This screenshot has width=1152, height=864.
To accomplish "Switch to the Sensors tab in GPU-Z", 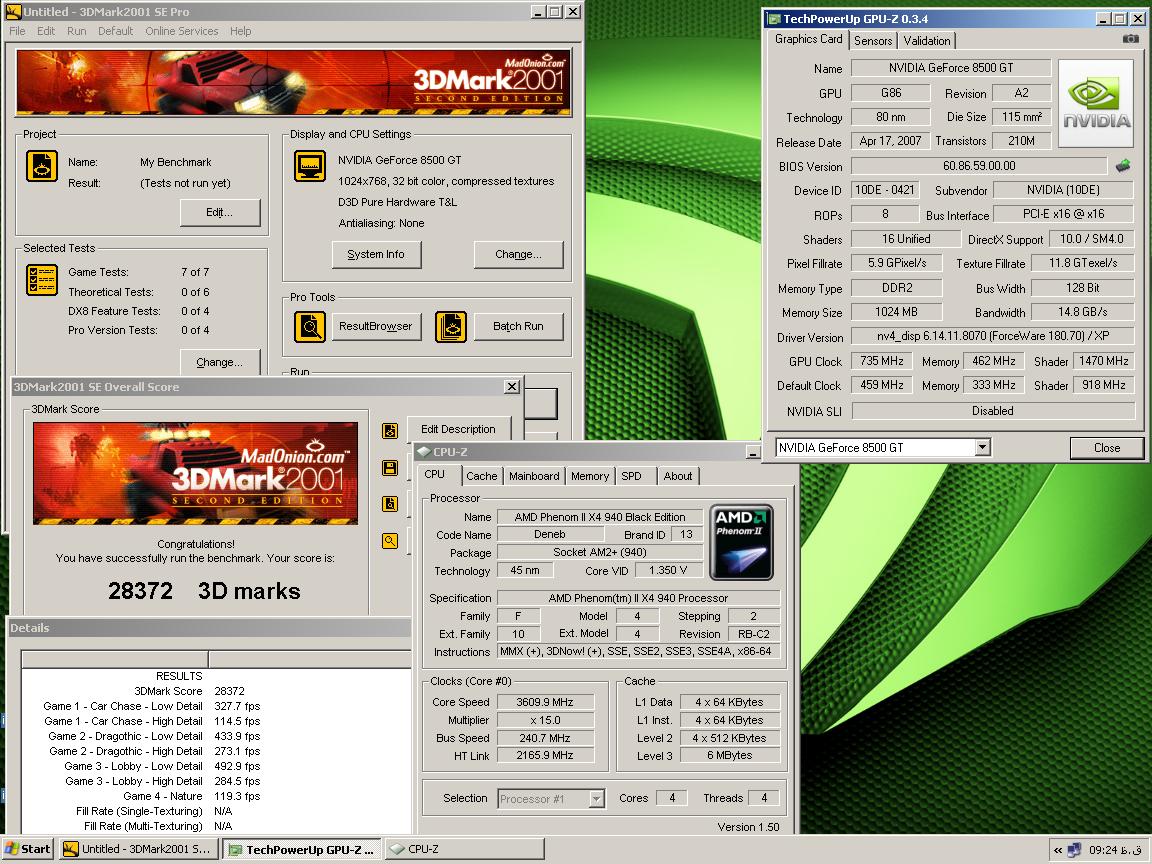I will tap(873, 41).
